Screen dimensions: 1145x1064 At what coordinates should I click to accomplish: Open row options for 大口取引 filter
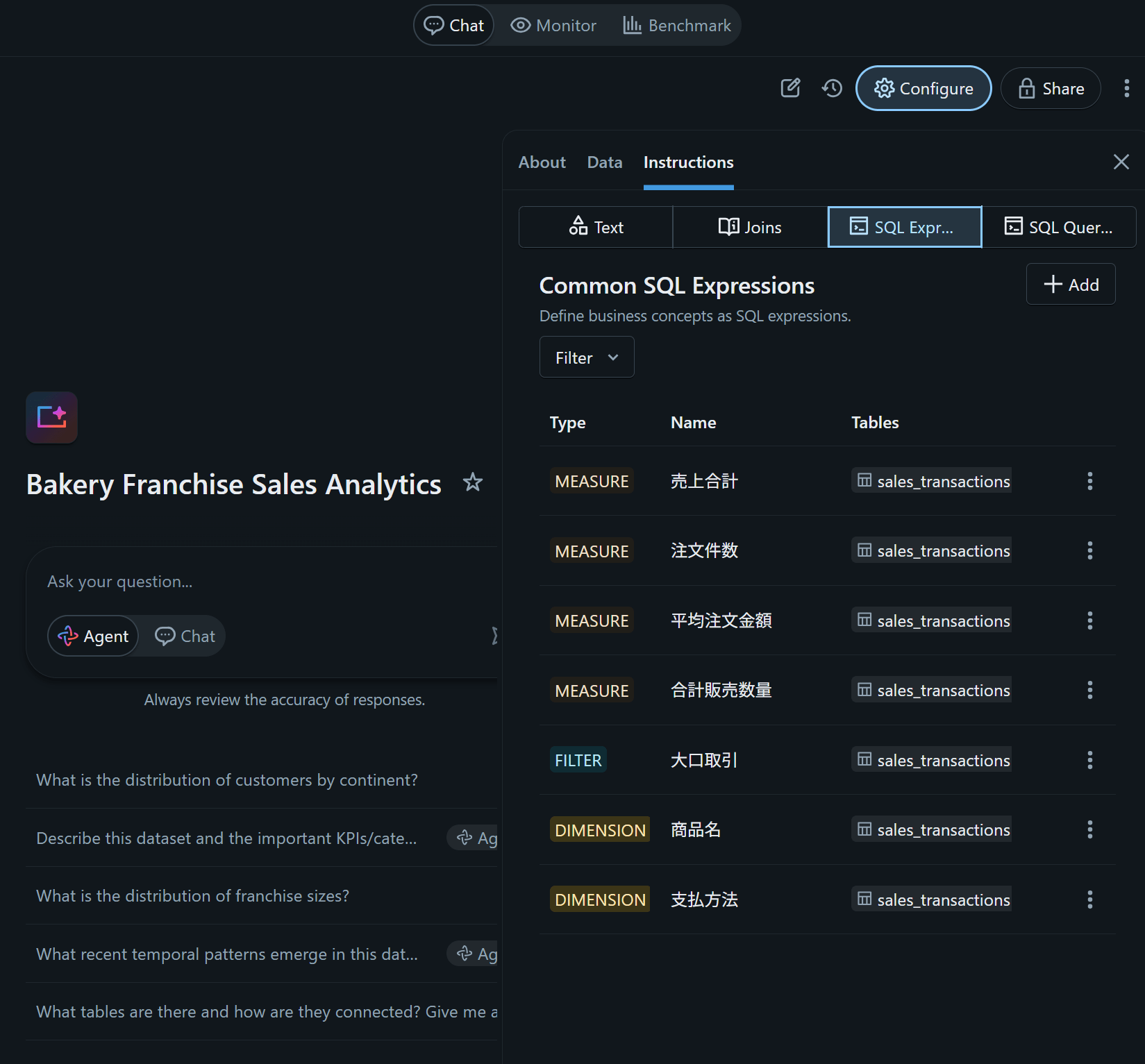pos(1089,760)
